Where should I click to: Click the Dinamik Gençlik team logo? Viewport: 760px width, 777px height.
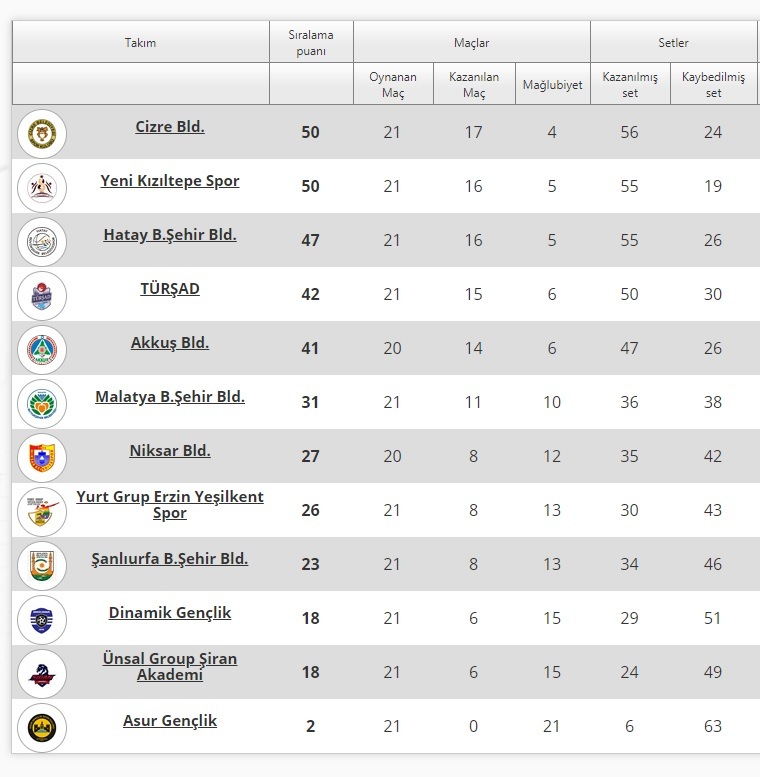[x=42, y=619]
